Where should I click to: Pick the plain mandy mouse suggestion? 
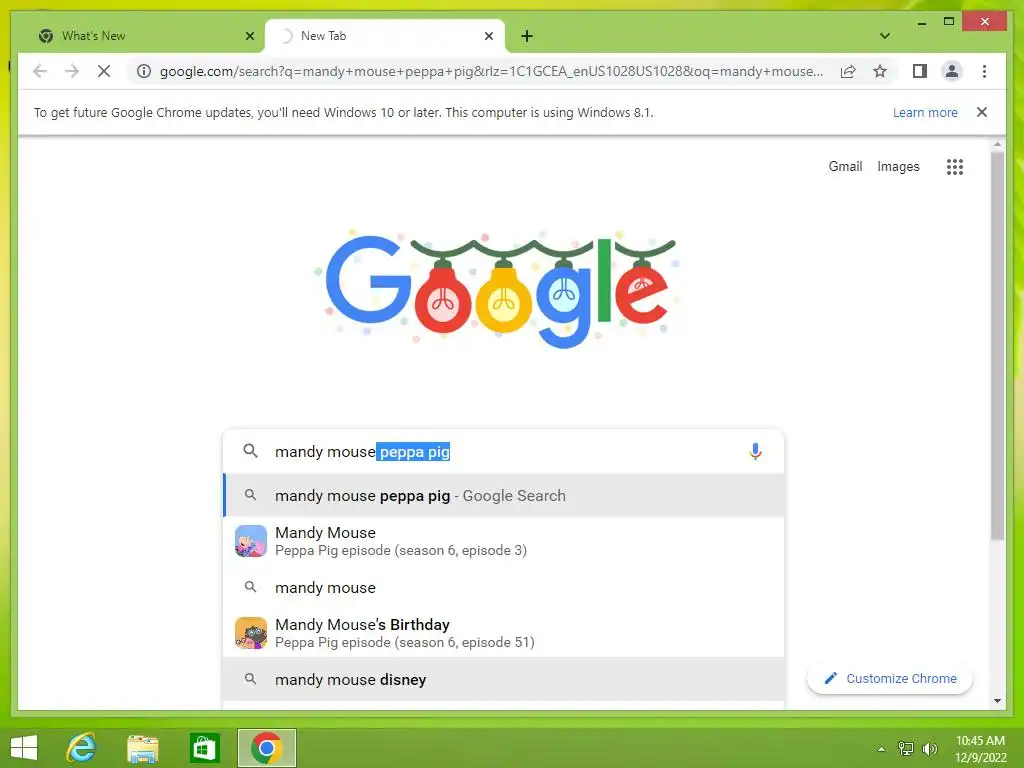point(504,588)
